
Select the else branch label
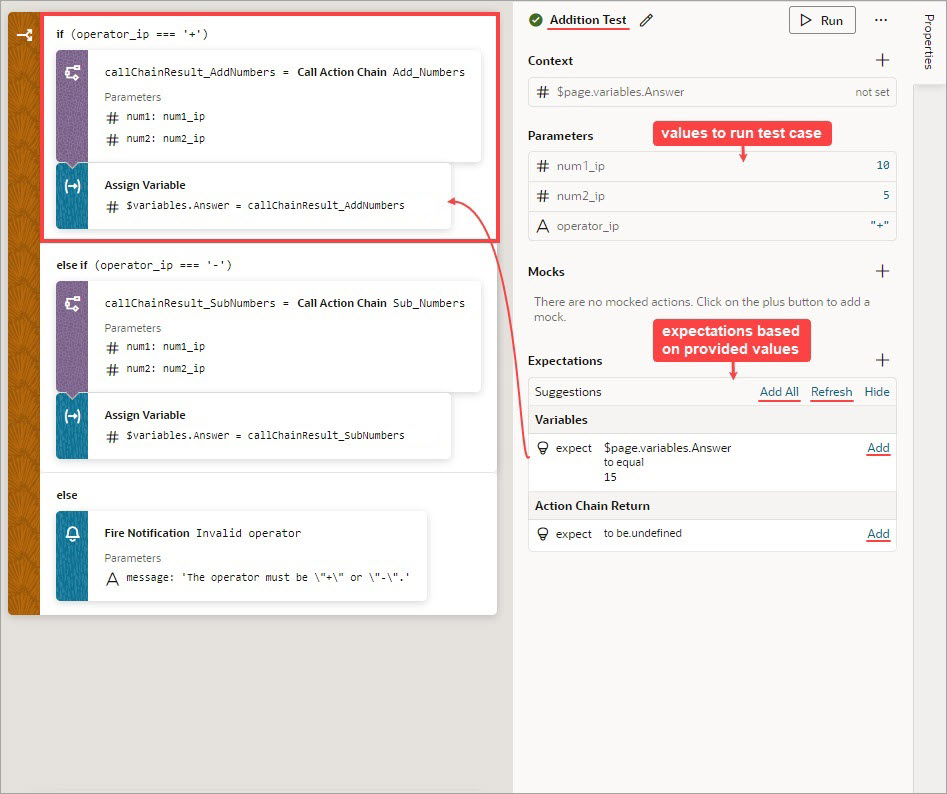tap(67, 495)
